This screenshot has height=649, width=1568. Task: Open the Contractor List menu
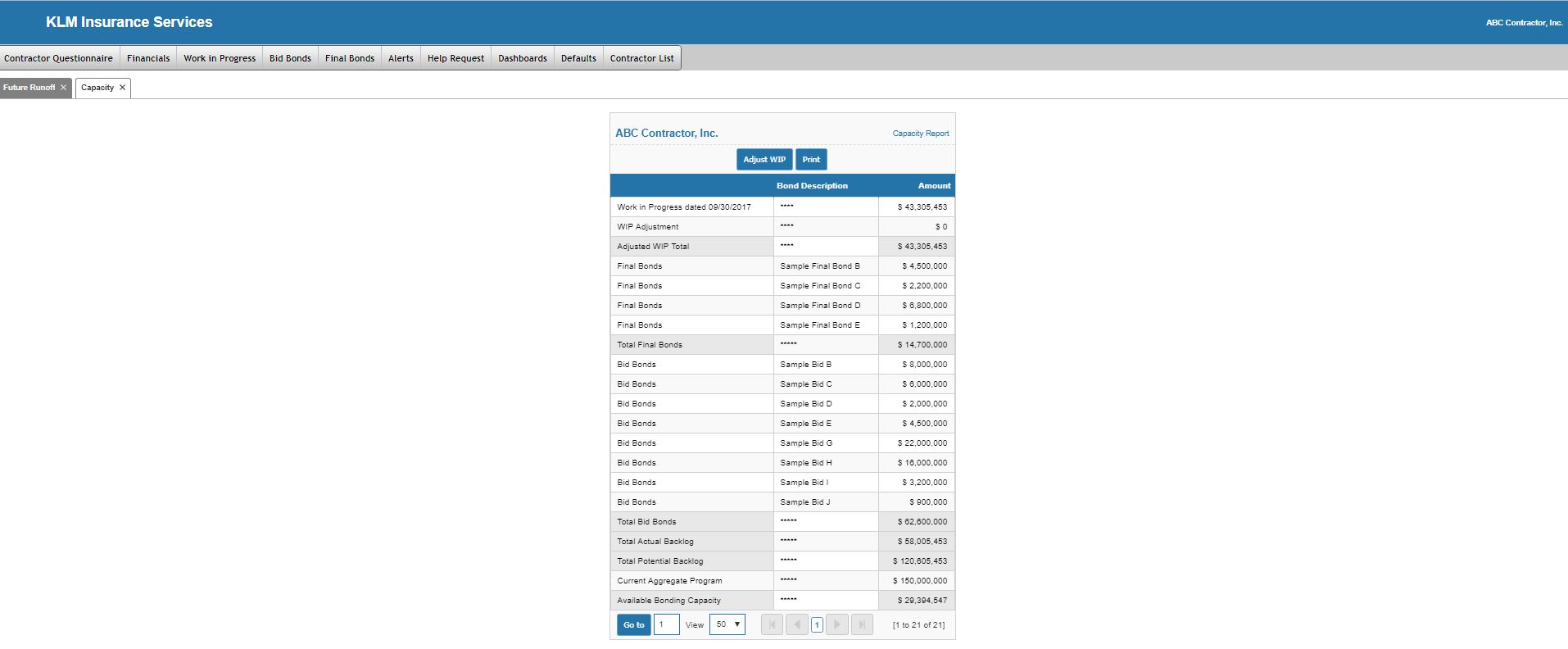[641, 58]
